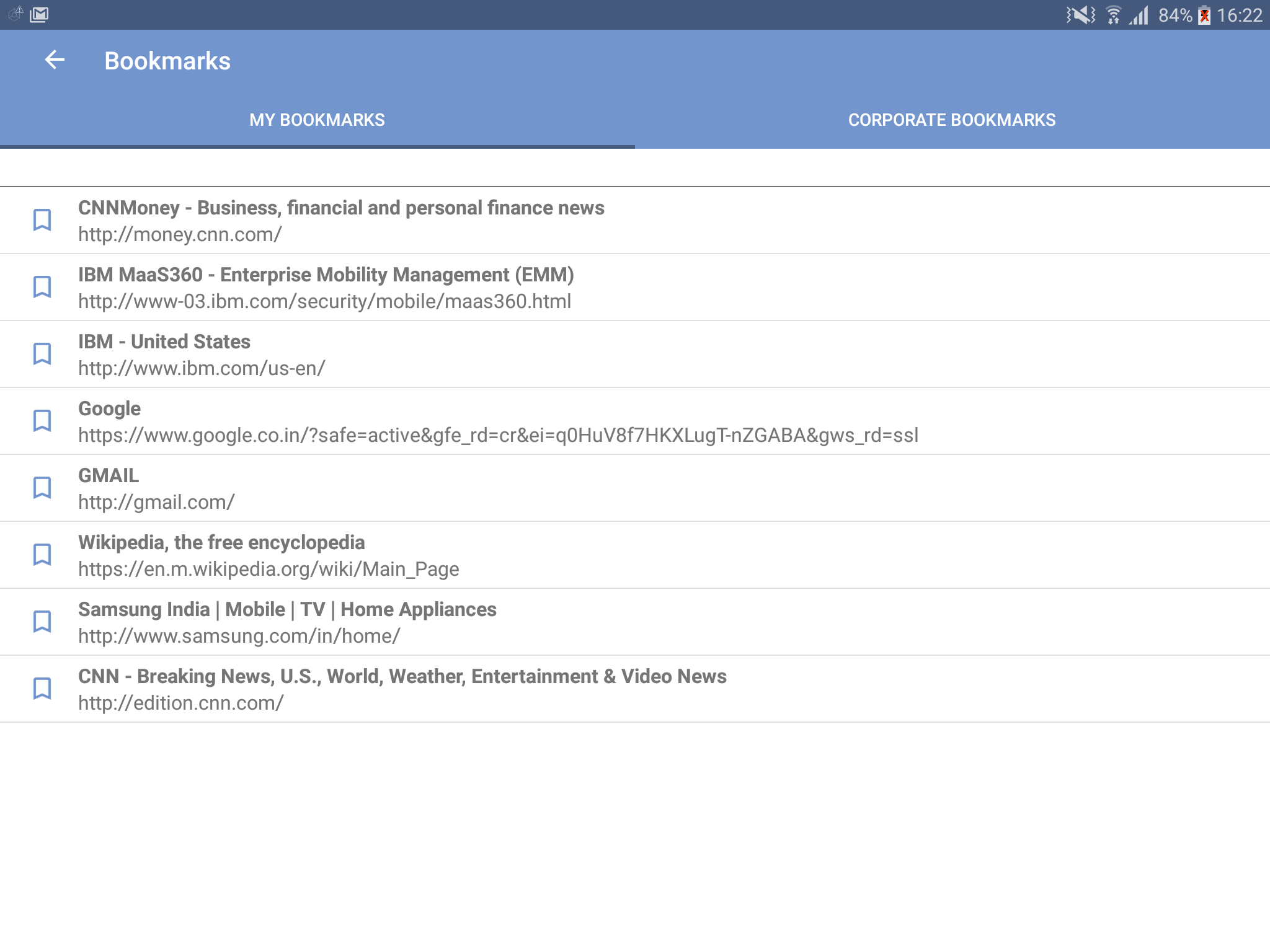Open CNN - Breaking News bookmark title
The height and width of the screenshot is (952, 1270).
click(x=402, y=676)
